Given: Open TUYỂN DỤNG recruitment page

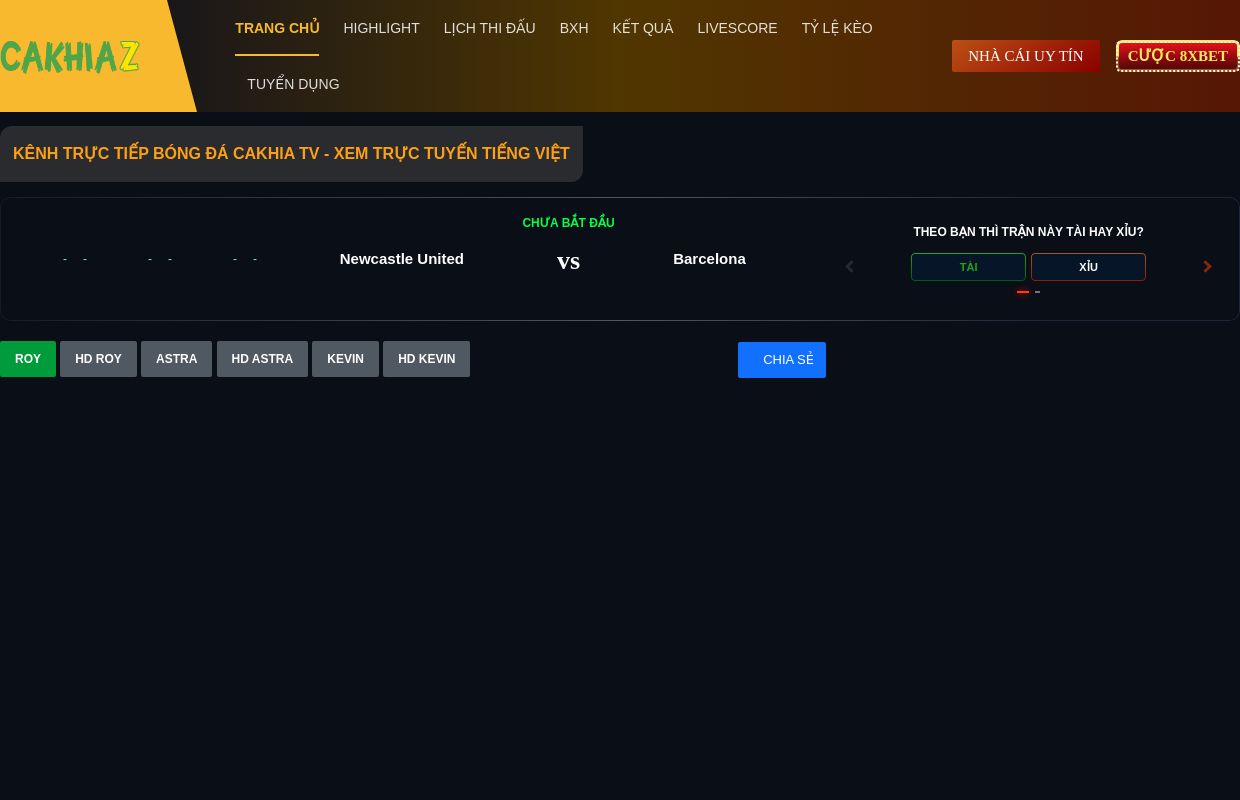Looking at the screenshot, I should pyautogui.click(x=293, y=84).
